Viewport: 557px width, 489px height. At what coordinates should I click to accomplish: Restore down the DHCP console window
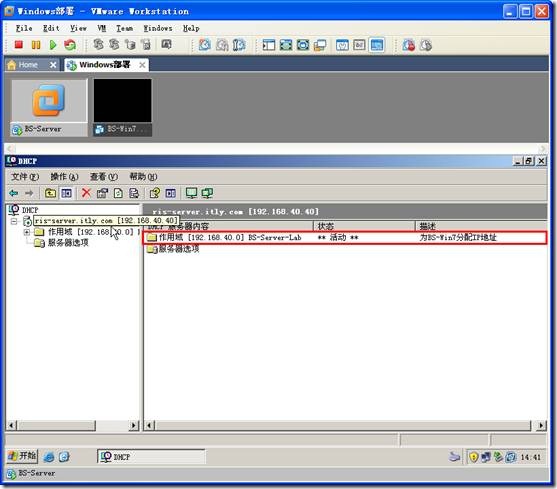529,161
